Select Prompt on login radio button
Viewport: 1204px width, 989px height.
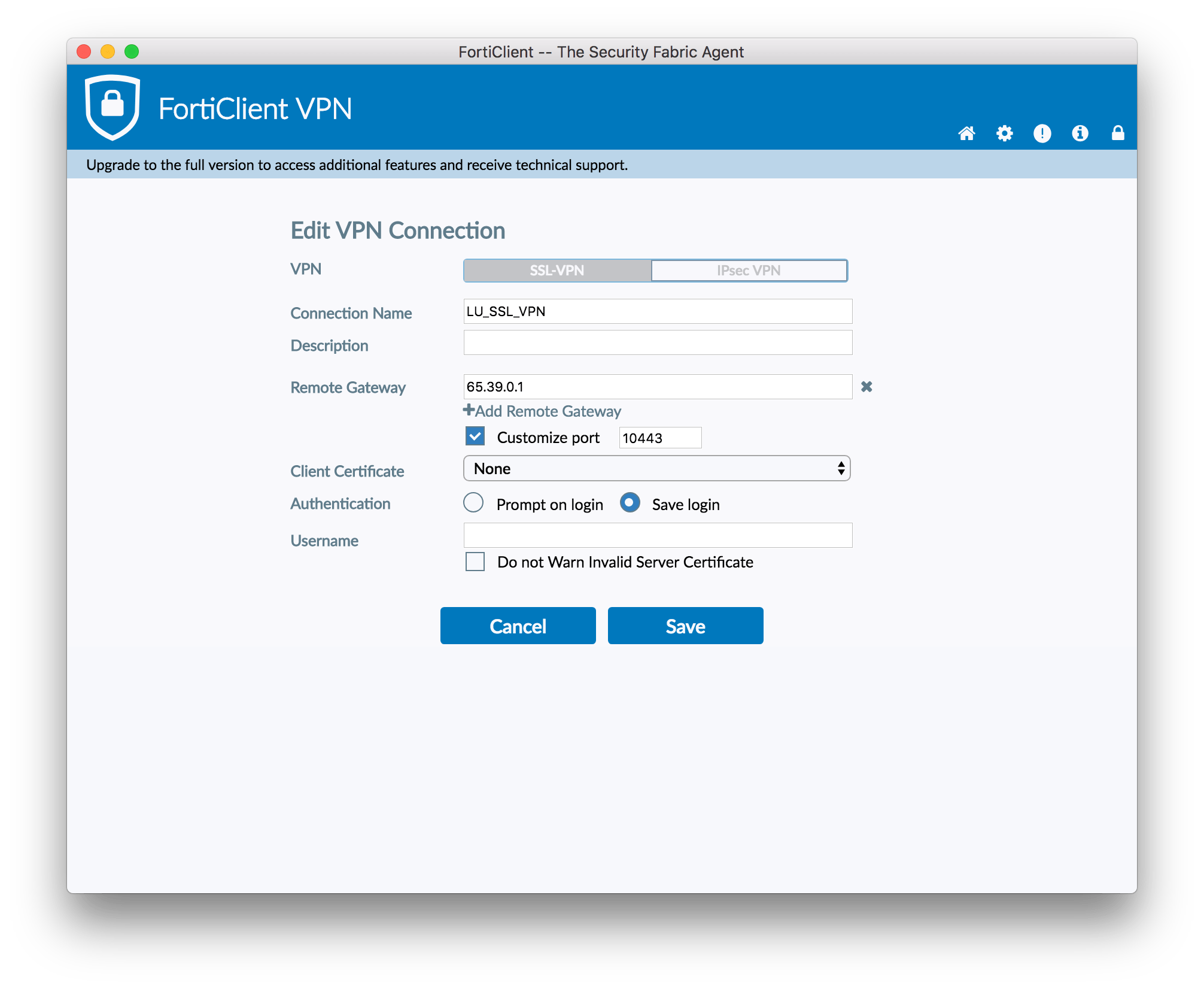coord(473,503)
